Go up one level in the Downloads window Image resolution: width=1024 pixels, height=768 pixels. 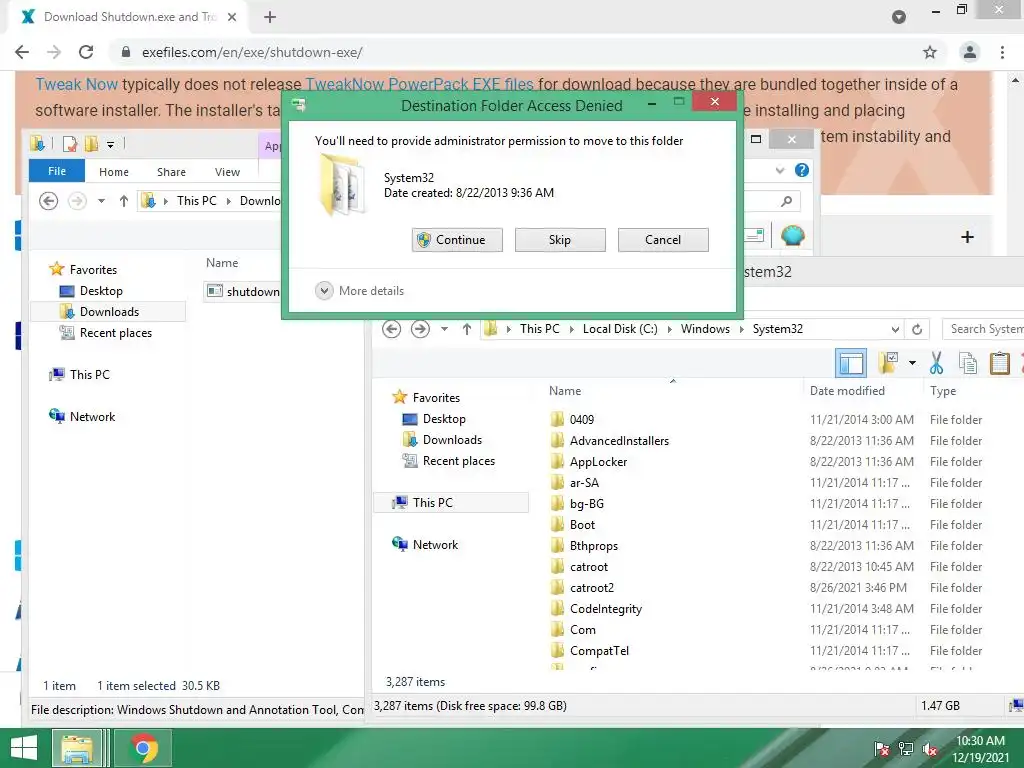pyautogui.click(x=123, y=201)
